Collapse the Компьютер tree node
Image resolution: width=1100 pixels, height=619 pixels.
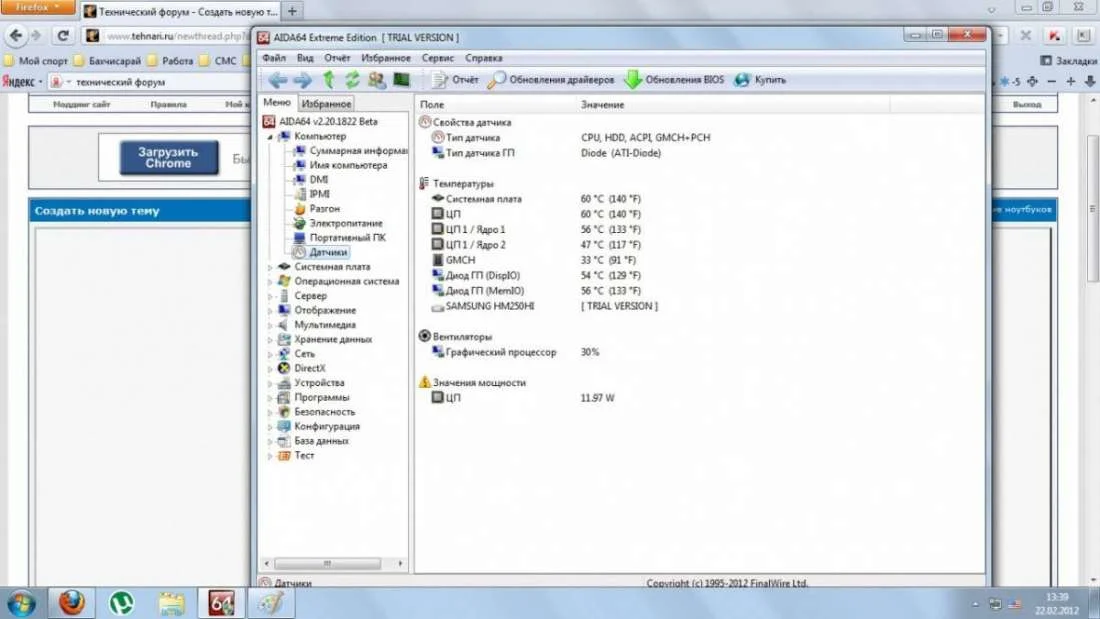coord(270,137)
